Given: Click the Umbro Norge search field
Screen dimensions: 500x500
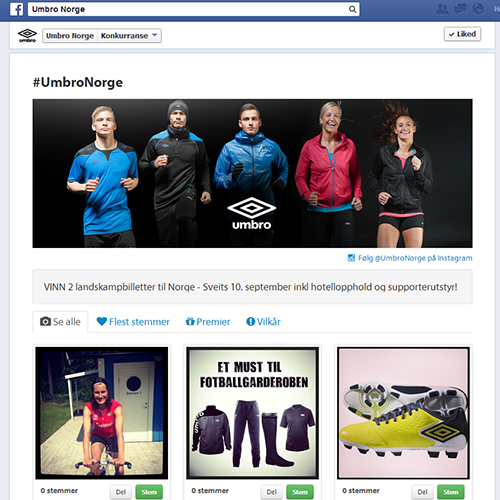Looking at the screenshot, I should coord(193,9).
